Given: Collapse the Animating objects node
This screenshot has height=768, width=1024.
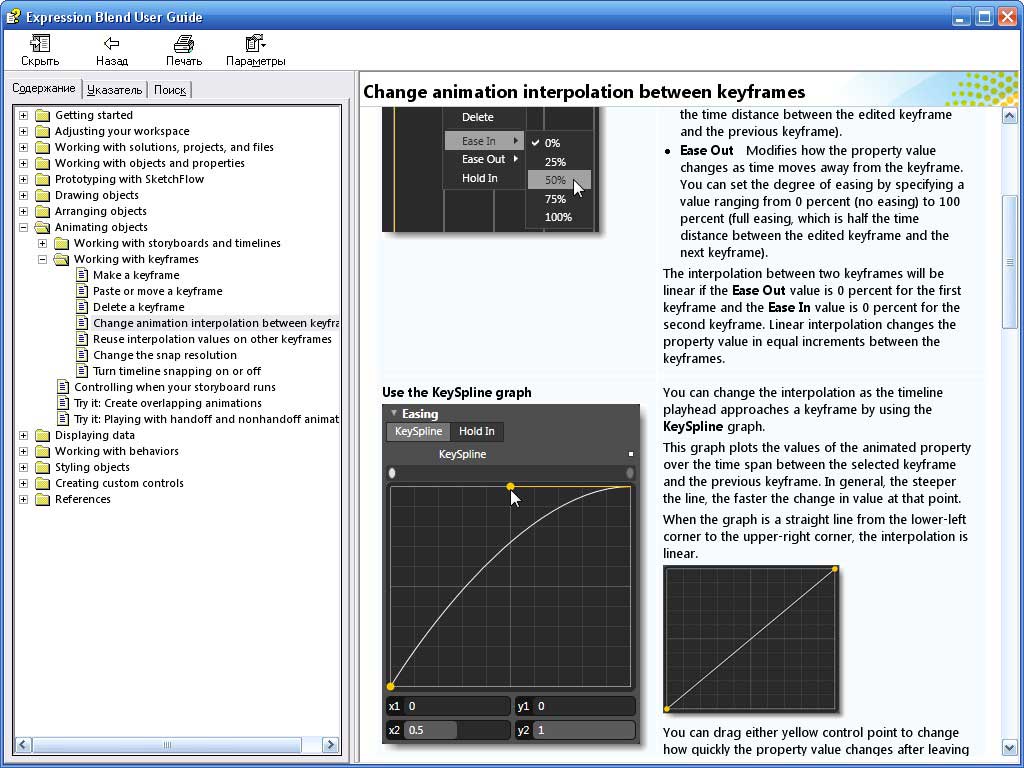Looking at the screenshot, I should [x=24, y=227].
